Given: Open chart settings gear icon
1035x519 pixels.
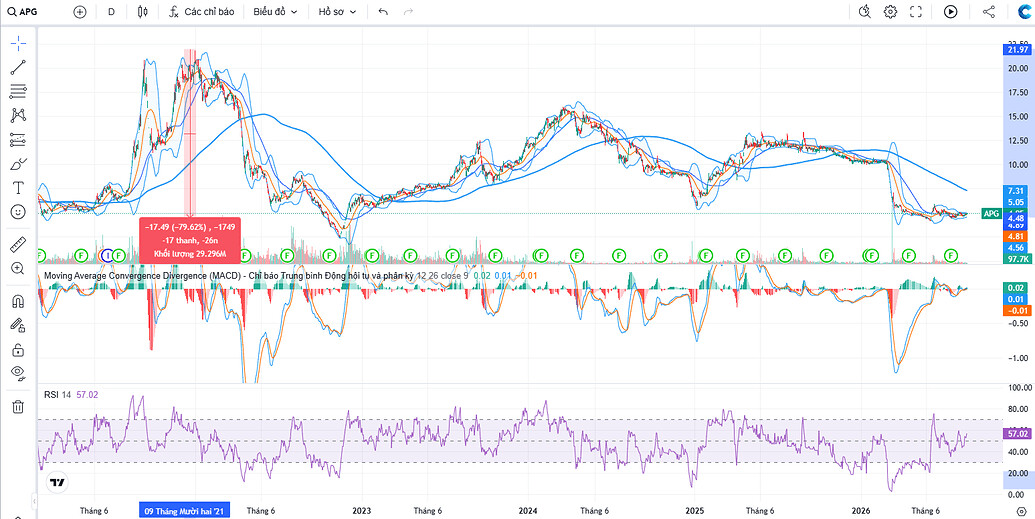Looking at the screenshot, I should pos(890,11).
